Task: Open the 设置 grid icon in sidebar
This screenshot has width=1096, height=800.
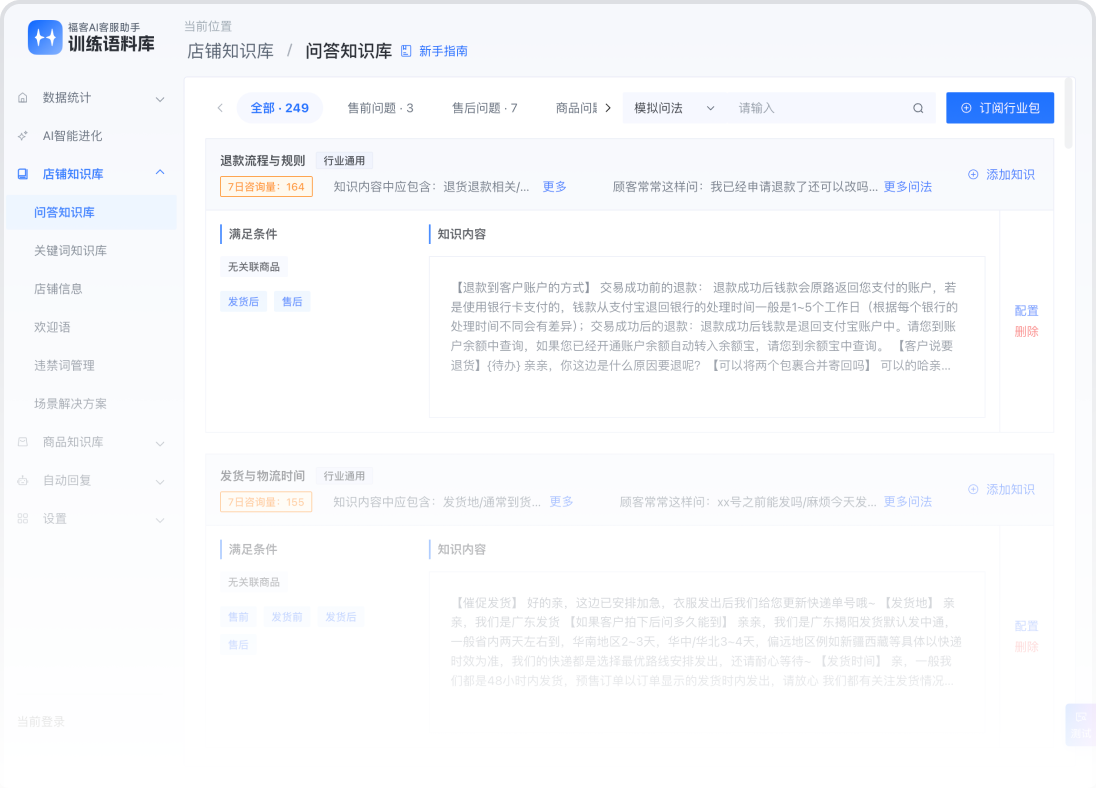Action: pyautogui.click(x=22, y=518)
